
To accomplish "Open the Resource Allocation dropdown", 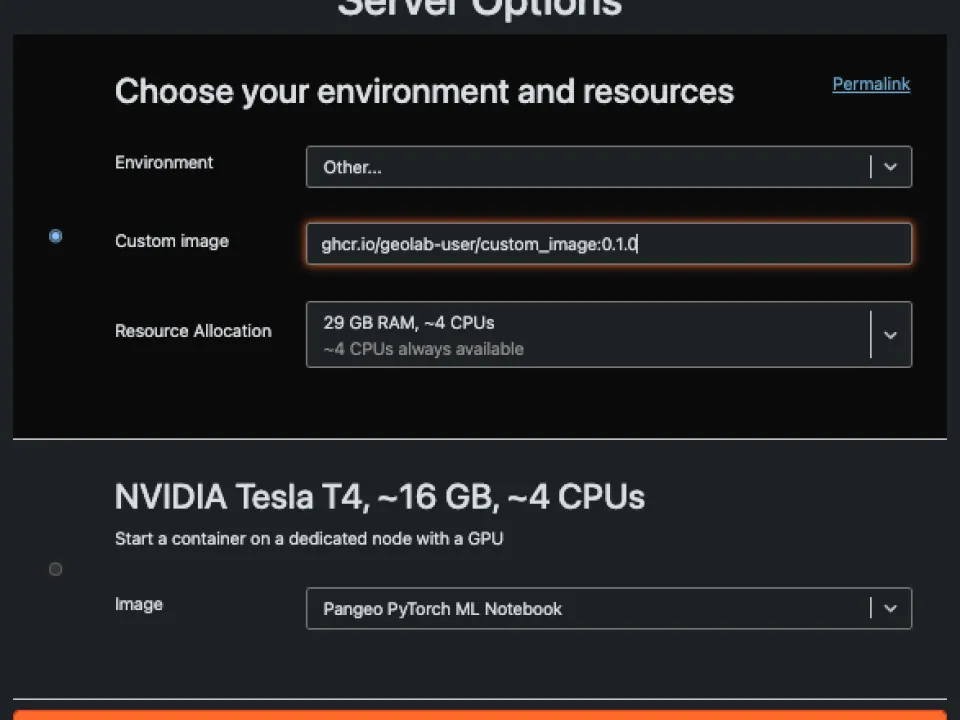I will click(x=609, y=334).
